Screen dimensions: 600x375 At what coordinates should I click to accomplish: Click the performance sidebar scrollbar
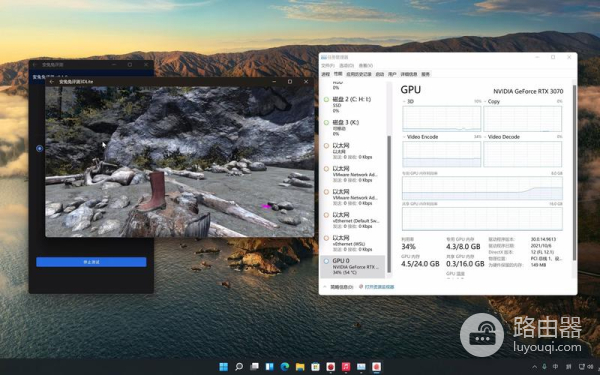pos(389,204)
